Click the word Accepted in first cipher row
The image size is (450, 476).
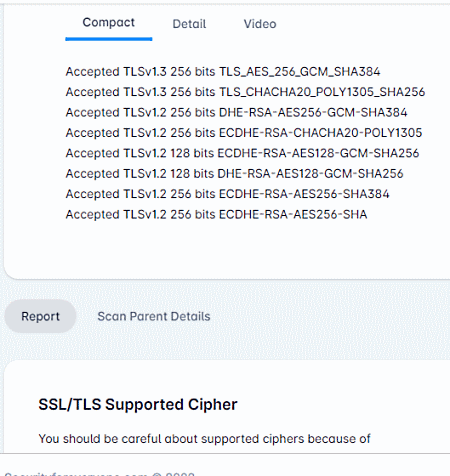92,72
